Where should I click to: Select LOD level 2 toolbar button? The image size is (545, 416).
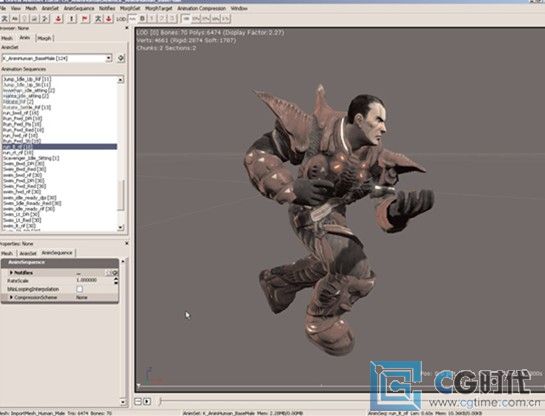tap(162, 19)
